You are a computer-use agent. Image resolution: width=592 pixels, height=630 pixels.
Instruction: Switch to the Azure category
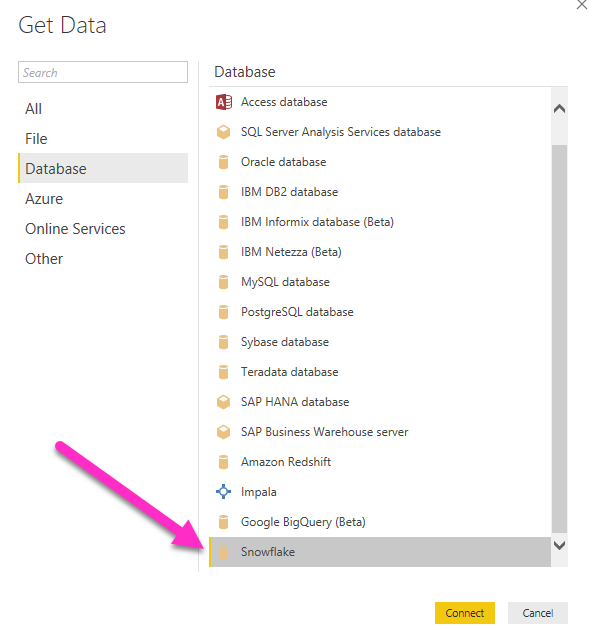tap(44, 199)
